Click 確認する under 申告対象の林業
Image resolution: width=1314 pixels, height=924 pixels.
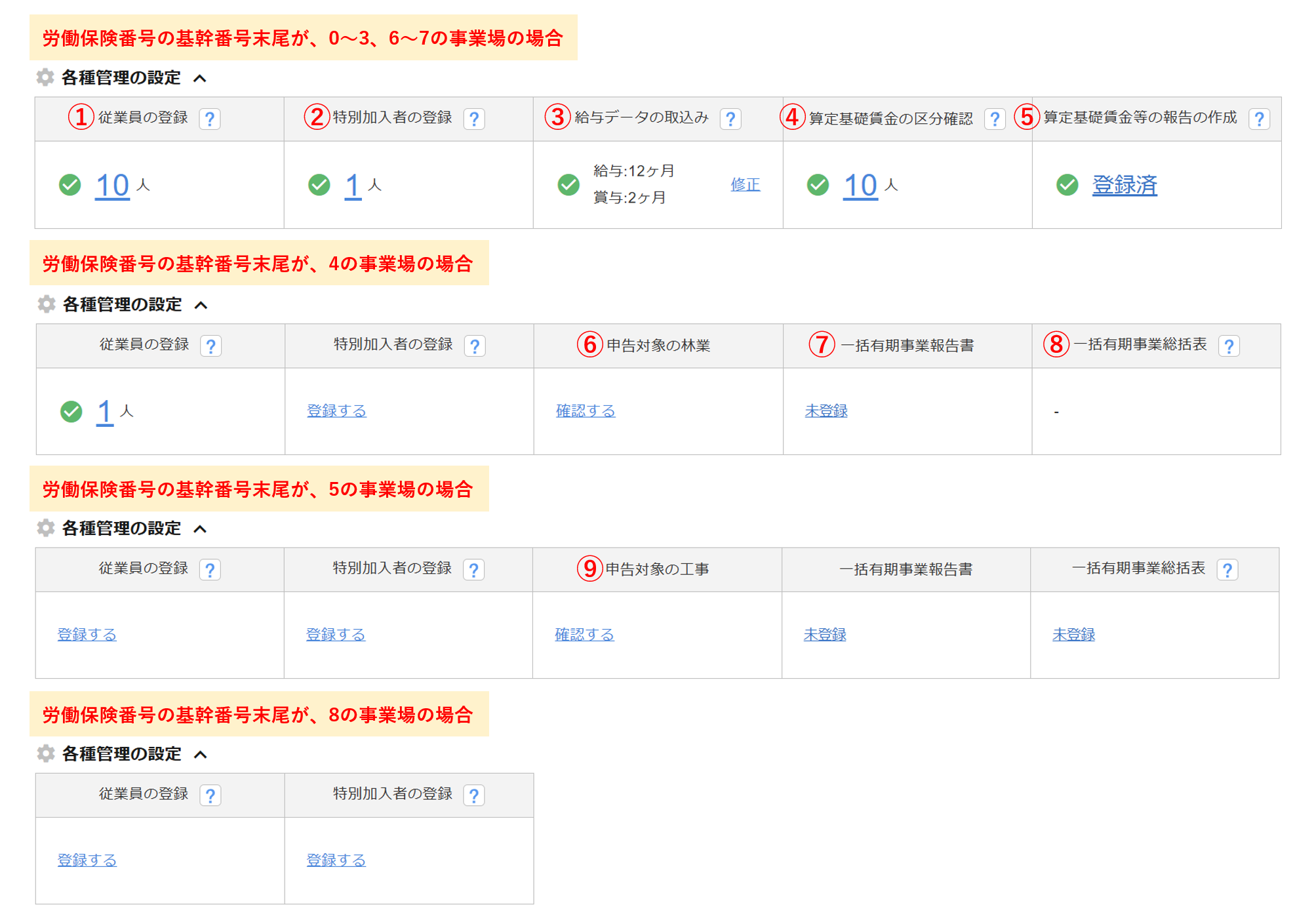(586, 411)
